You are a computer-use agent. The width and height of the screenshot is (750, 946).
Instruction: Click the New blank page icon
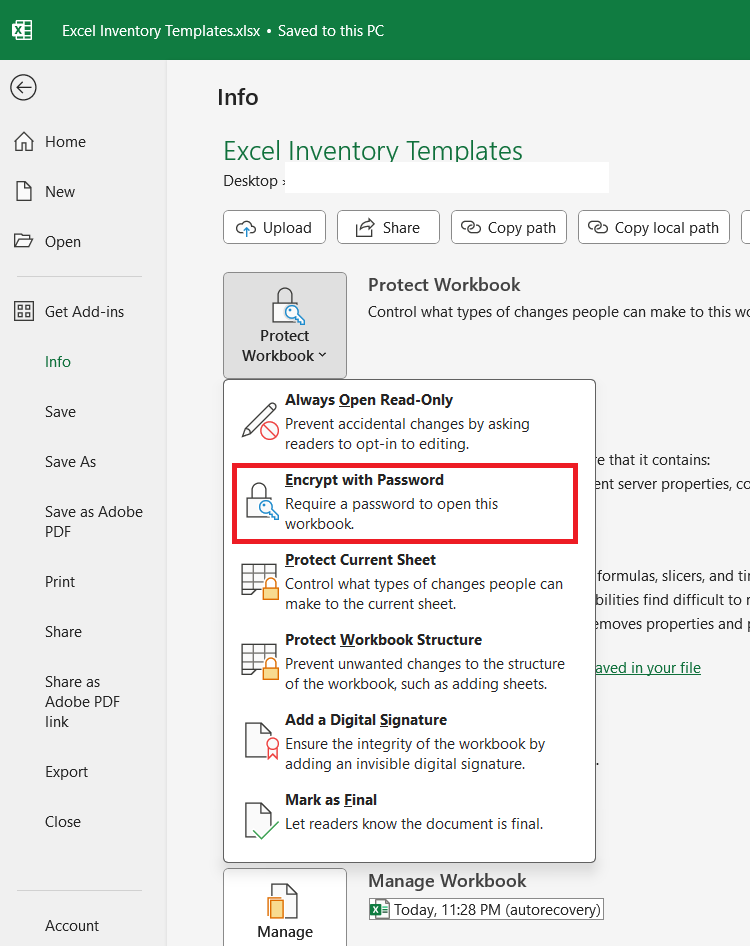click(x=24, y=191)
